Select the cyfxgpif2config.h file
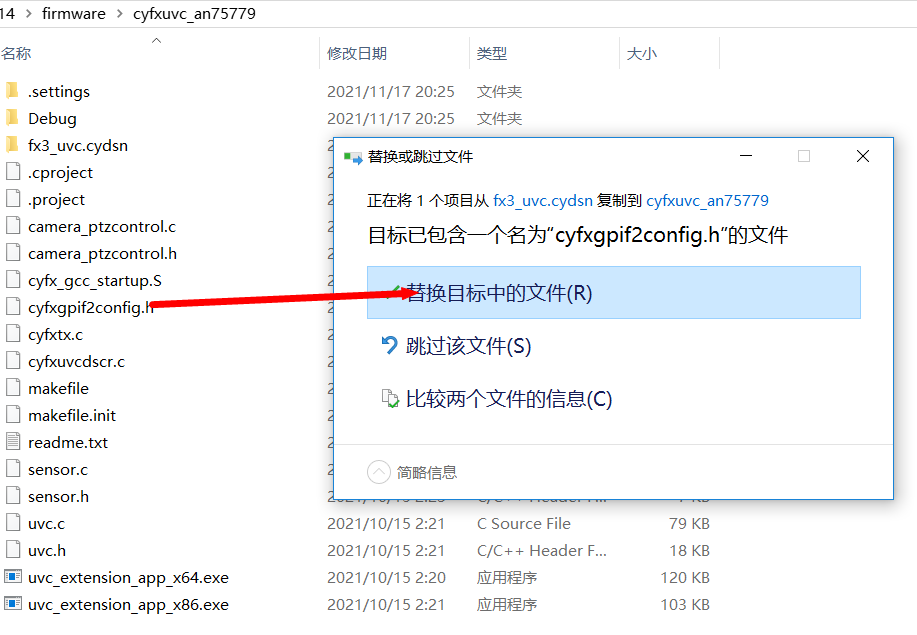 [x=90, y=307]
